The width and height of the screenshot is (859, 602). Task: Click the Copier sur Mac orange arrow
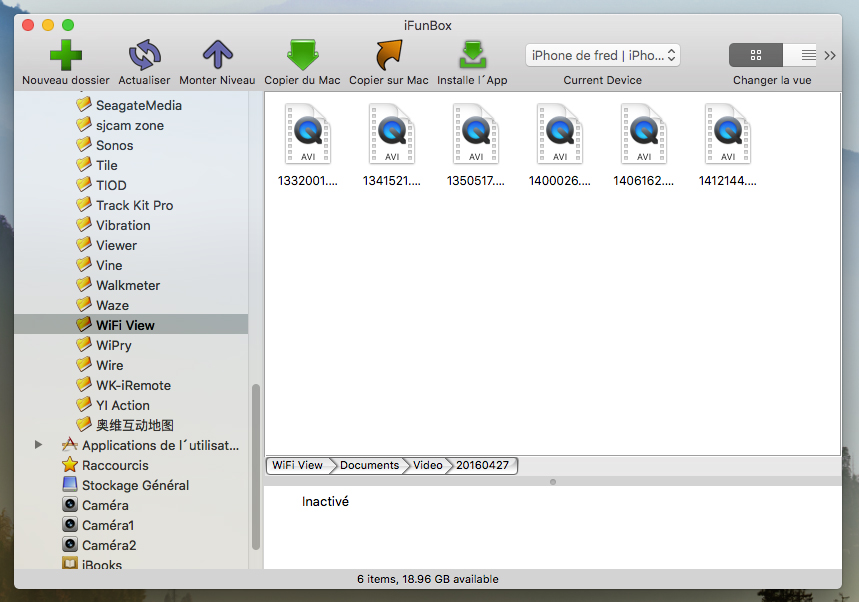tap(389, 55)
